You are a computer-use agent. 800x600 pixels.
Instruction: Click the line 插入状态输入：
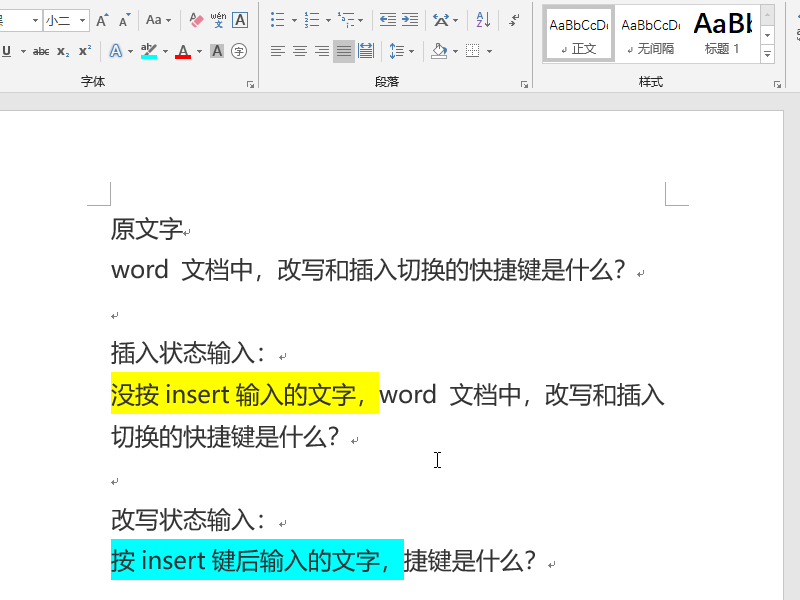(189, 353)
